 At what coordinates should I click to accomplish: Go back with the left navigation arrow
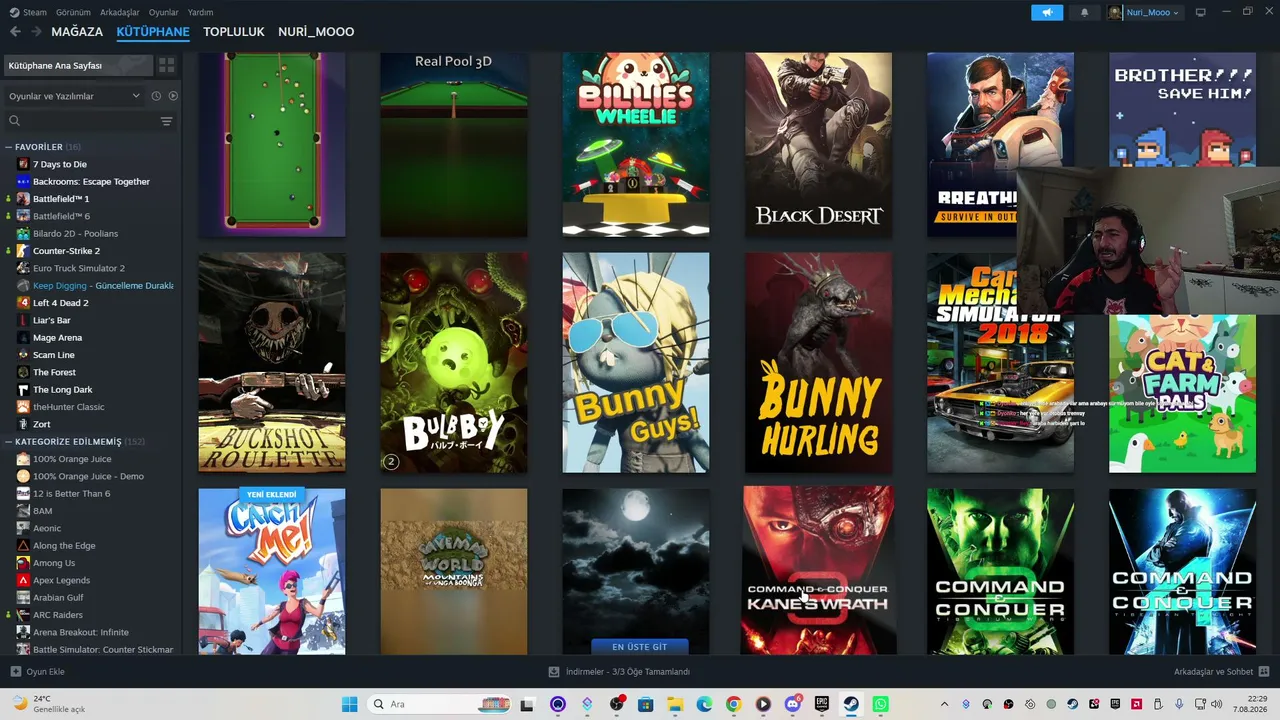tap(15, 32)
